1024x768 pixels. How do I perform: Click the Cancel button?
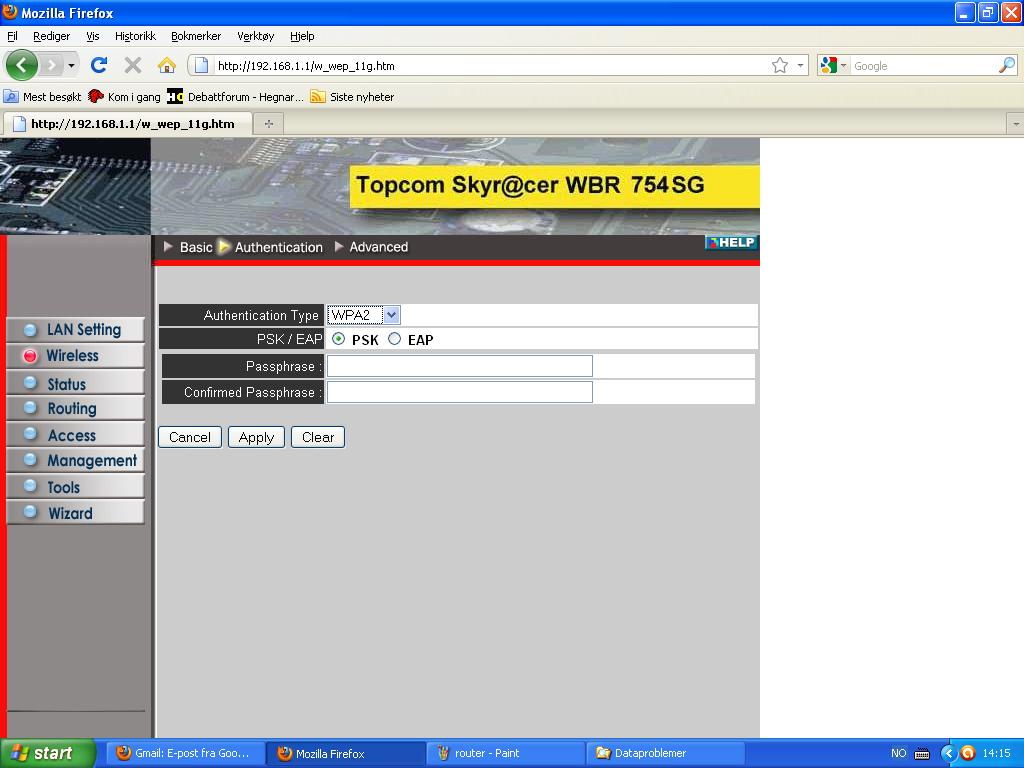[190, 437]
